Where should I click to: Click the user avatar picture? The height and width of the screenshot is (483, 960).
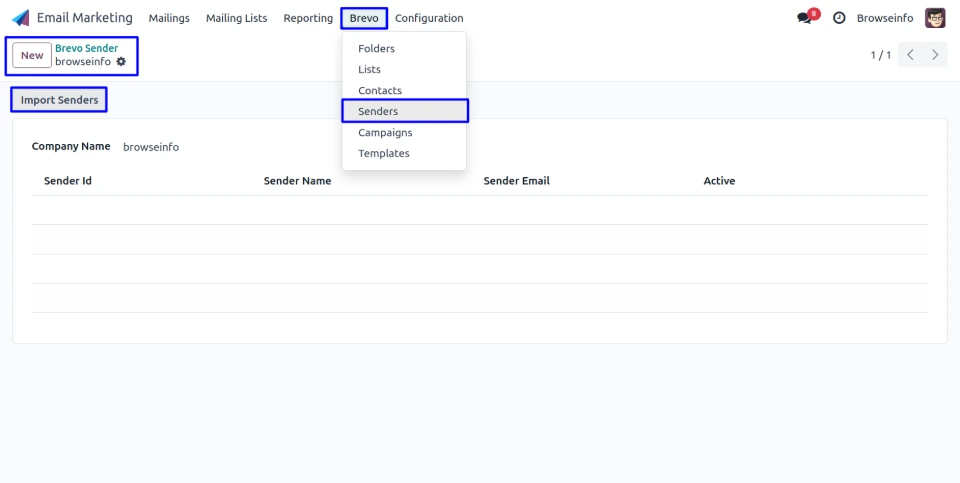tap(935, 18)
